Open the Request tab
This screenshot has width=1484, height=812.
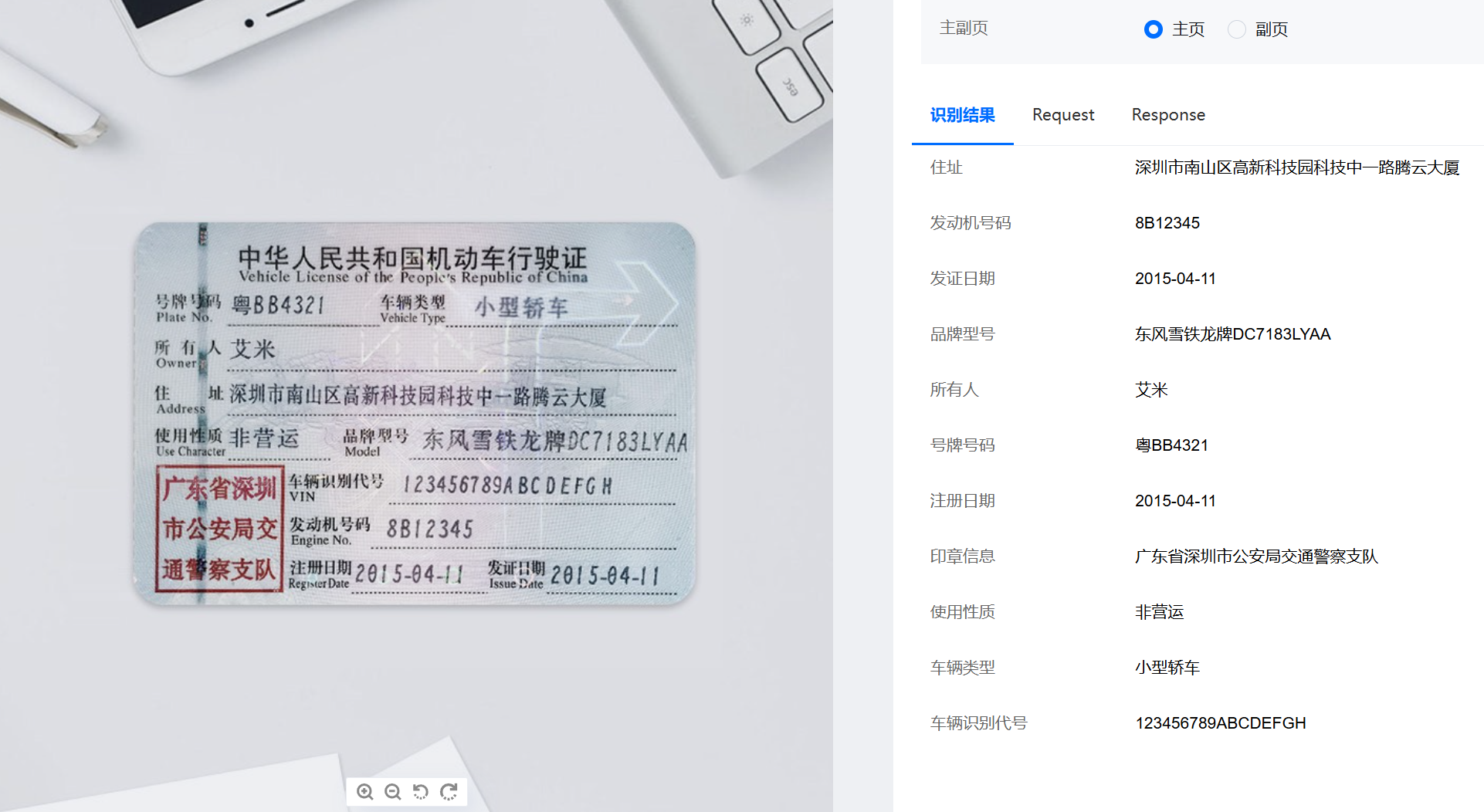1063,115
